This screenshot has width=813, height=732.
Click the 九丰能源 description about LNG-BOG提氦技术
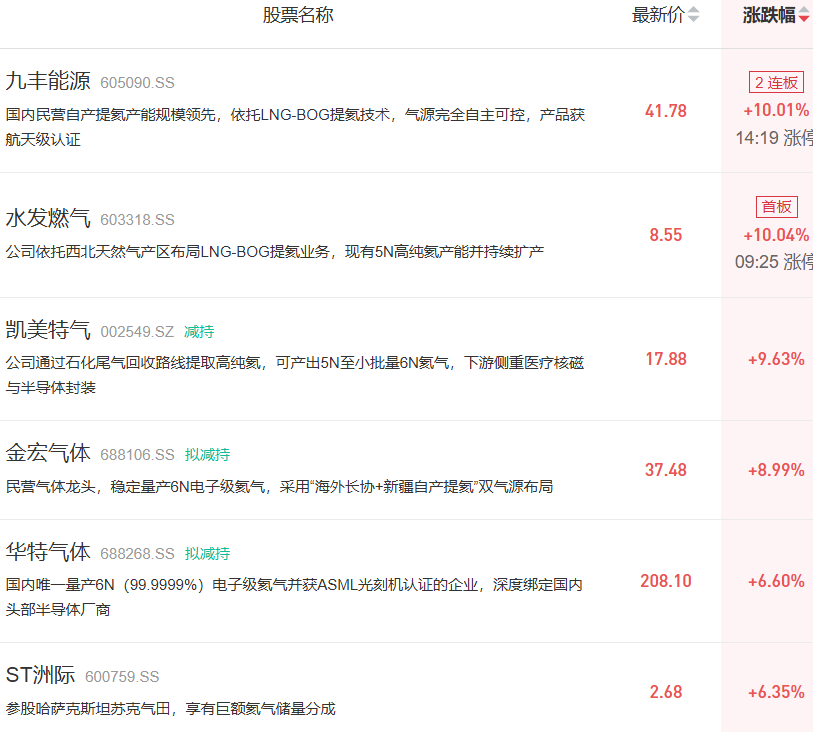pyautogui.click(x=295, y=127)
